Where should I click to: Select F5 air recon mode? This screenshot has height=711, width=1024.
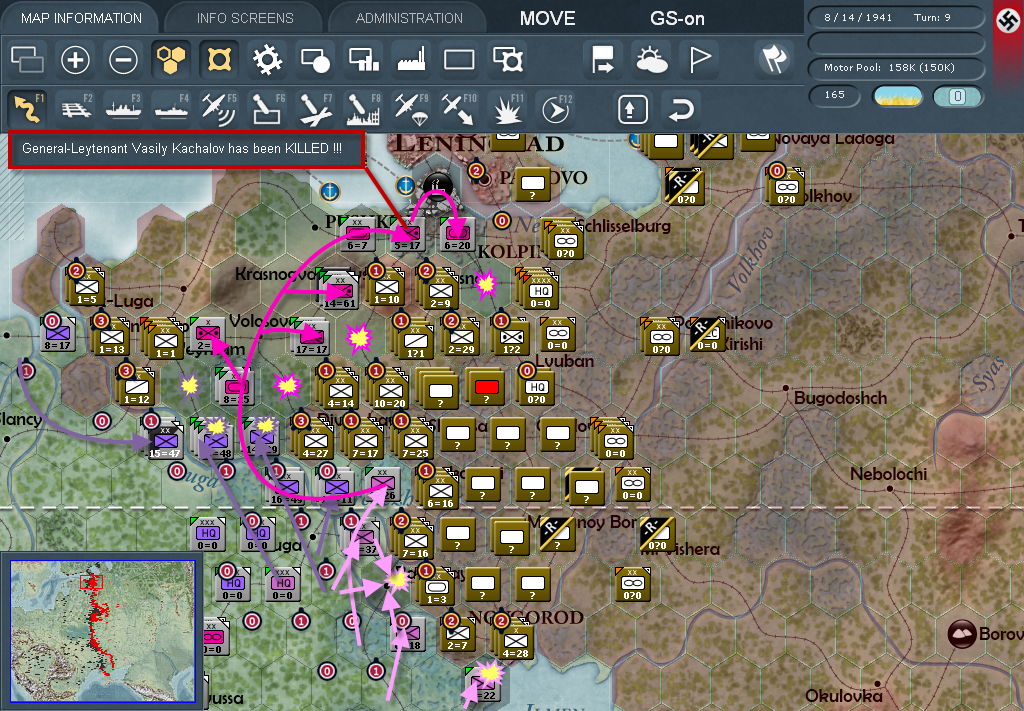coord(219,108)
